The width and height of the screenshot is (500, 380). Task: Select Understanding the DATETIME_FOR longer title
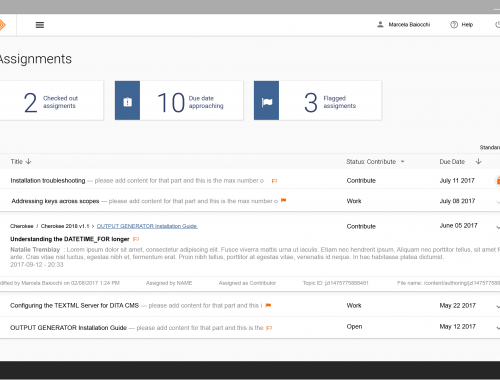(70, 239)
